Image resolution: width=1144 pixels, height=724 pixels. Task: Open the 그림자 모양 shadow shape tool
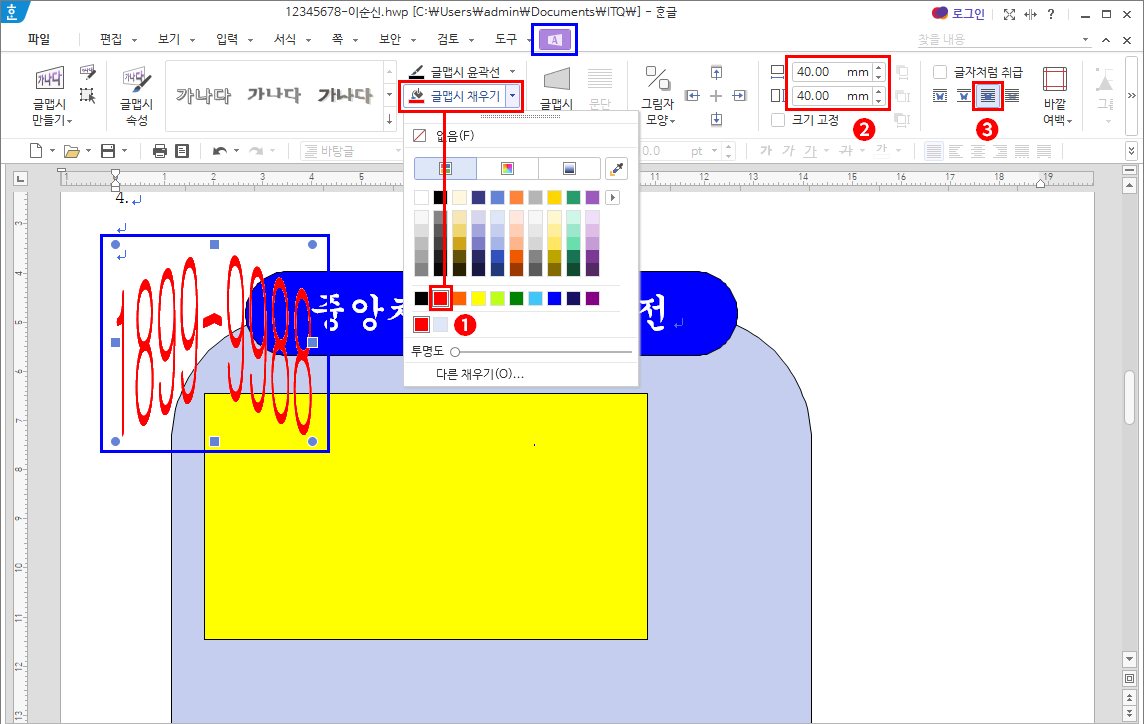[657, 96]
